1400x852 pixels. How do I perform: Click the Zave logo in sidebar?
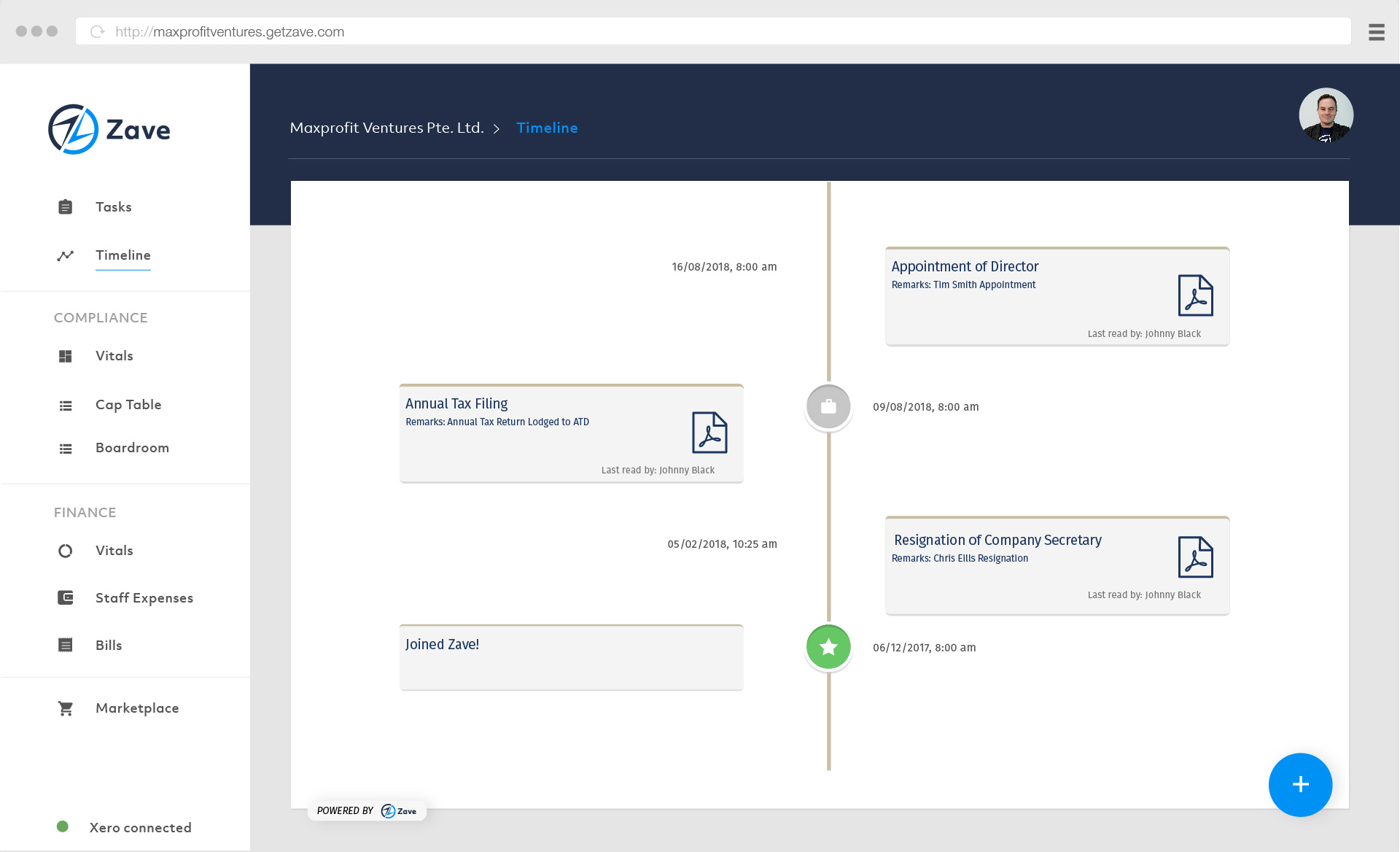[109, 129]
